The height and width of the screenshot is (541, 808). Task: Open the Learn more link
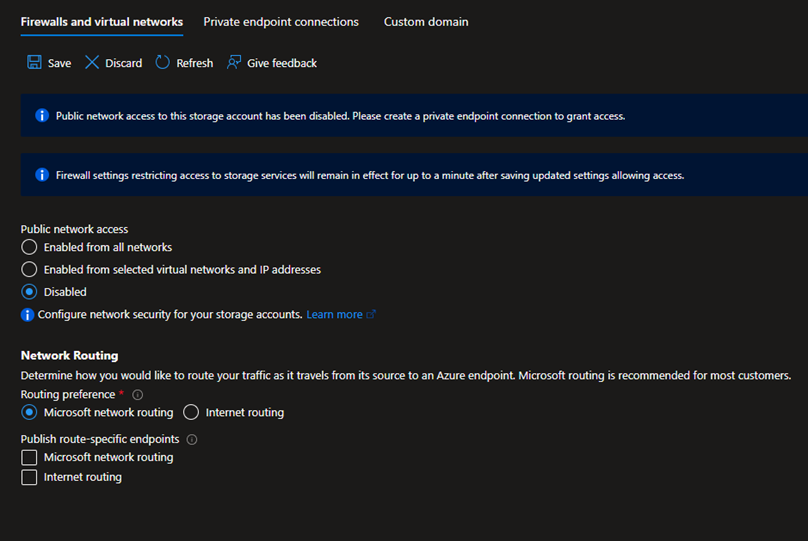(x=334, y=314)
